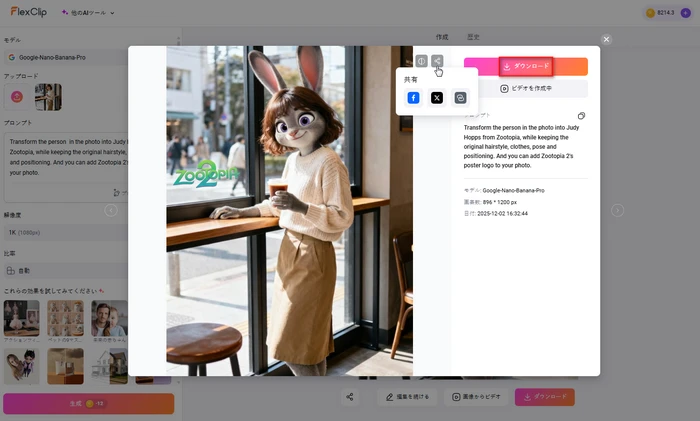Click the share icon above the popup
This screenshot has width=700, height=421.
pyautogui.click(x=437, y=61)
